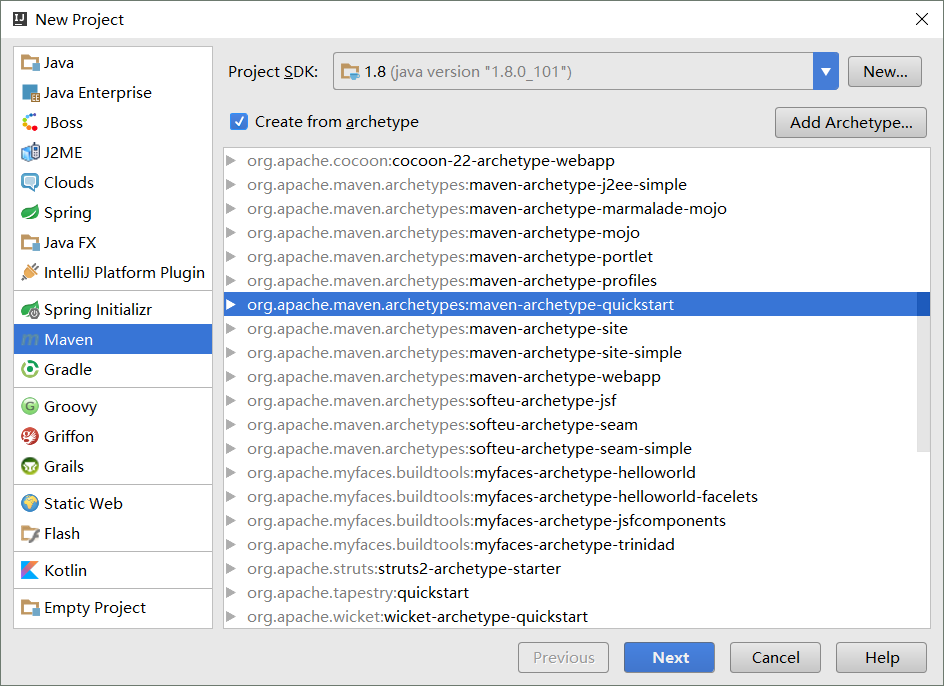Click the Cancel button
The image size is (944, 686).
775,657
